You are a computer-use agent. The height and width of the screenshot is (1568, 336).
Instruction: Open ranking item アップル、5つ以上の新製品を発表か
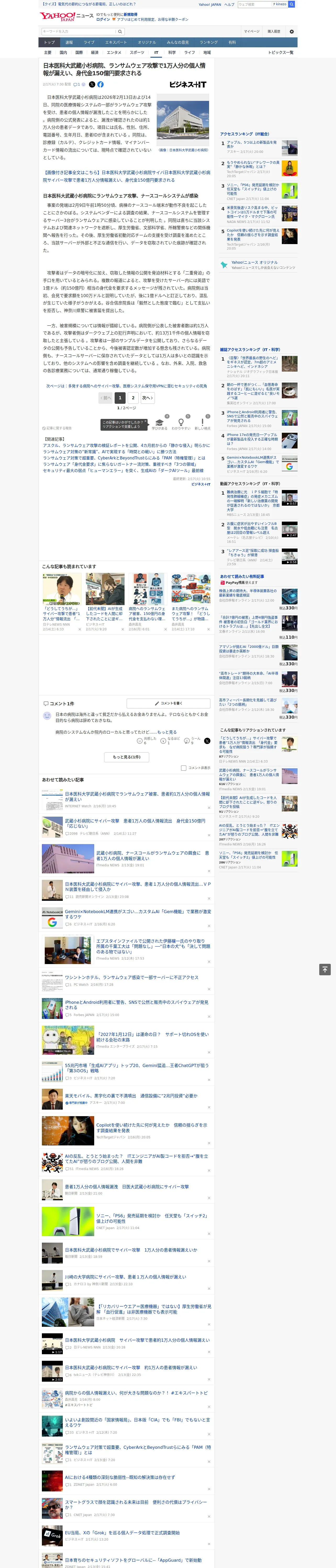(x=252, y=144)
